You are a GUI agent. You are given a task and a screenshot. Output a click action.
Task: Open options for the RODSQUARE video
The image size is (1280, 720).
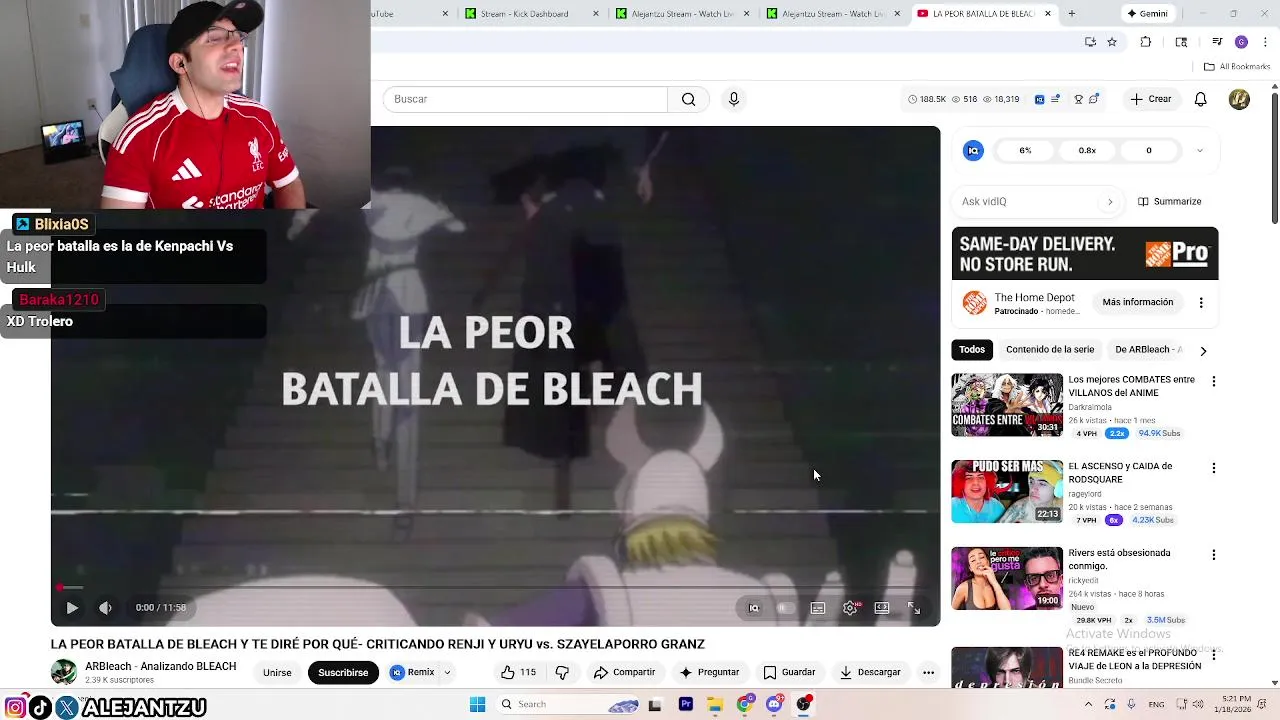[x=1214, y=468]
